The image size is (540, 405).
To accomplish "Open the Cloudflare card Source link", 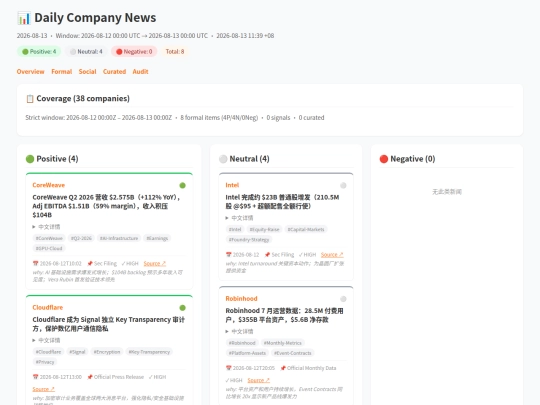I will pos(43,389).
